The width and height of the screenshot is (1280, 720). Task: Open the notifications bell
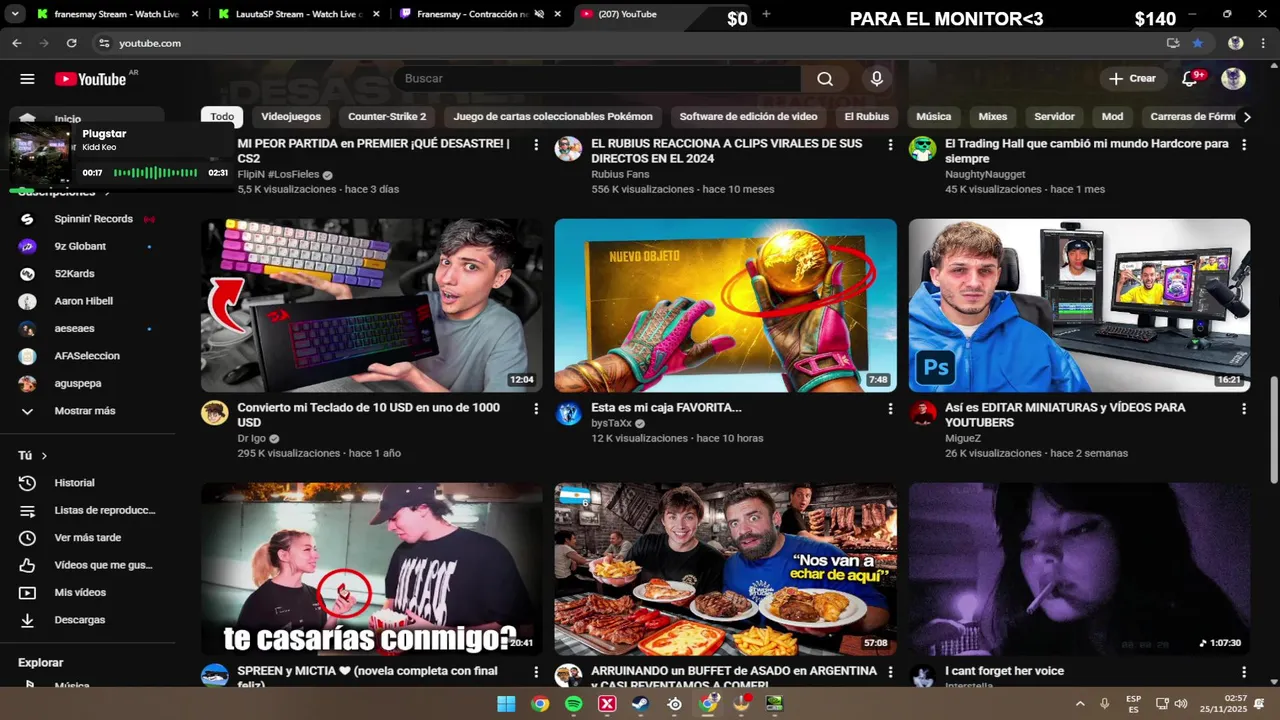1190,79
